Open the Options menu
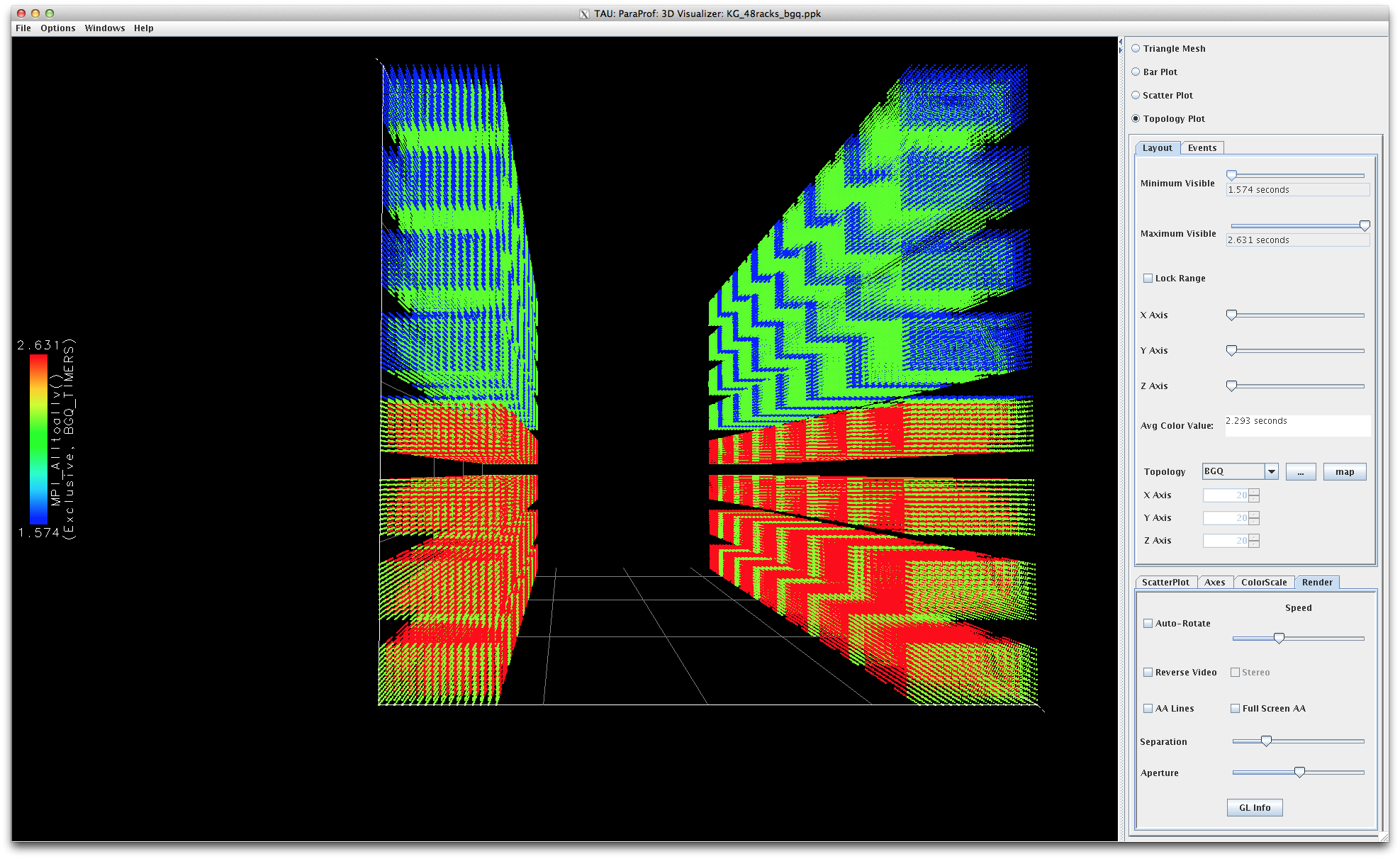This screenshot has height=859, width=1400. (57, 28)
